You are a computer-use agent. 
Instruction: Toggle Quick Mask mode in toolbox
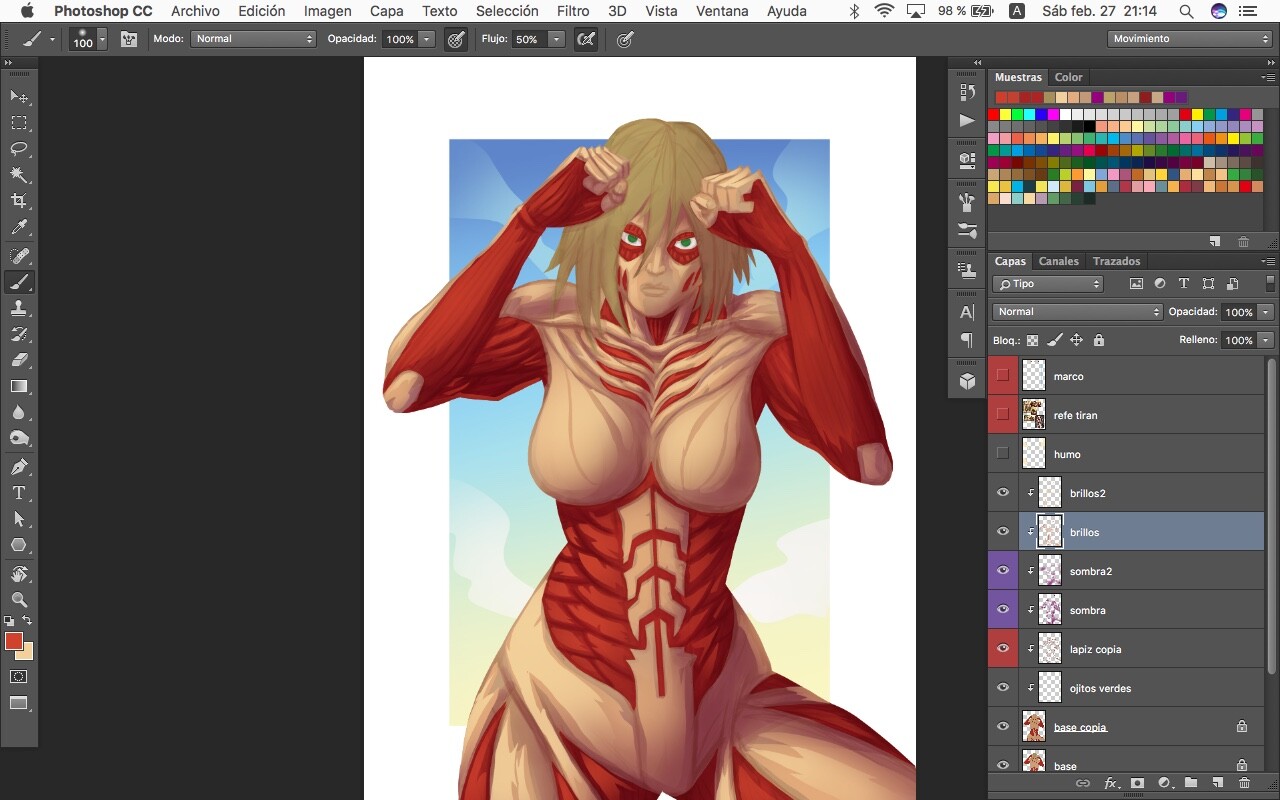point(19,677)
